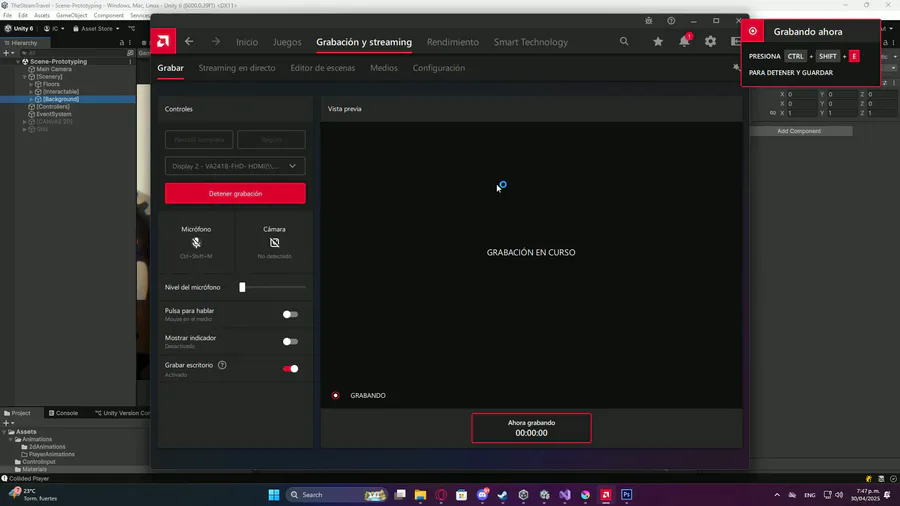This screenshot has width=900, height=506.
Task: Open the Hierarchy plus create dropdown
Action: click(9, 53)
